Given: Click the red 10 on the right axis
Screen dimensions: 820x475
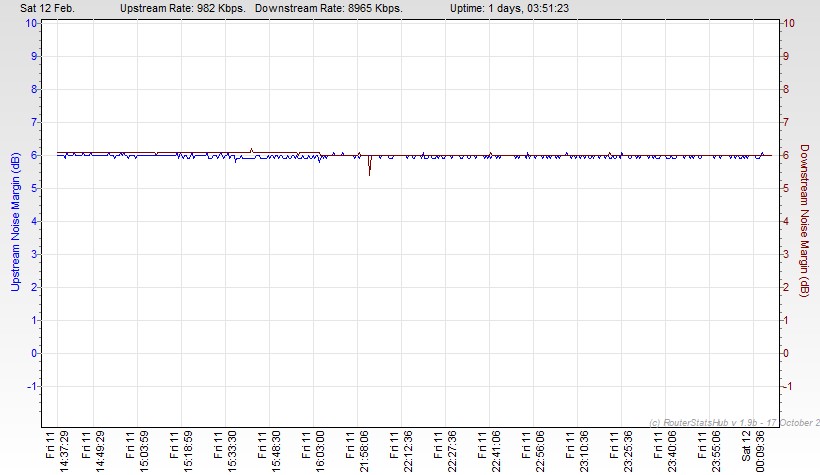Looking at the screenshot, I should [788, 23].
